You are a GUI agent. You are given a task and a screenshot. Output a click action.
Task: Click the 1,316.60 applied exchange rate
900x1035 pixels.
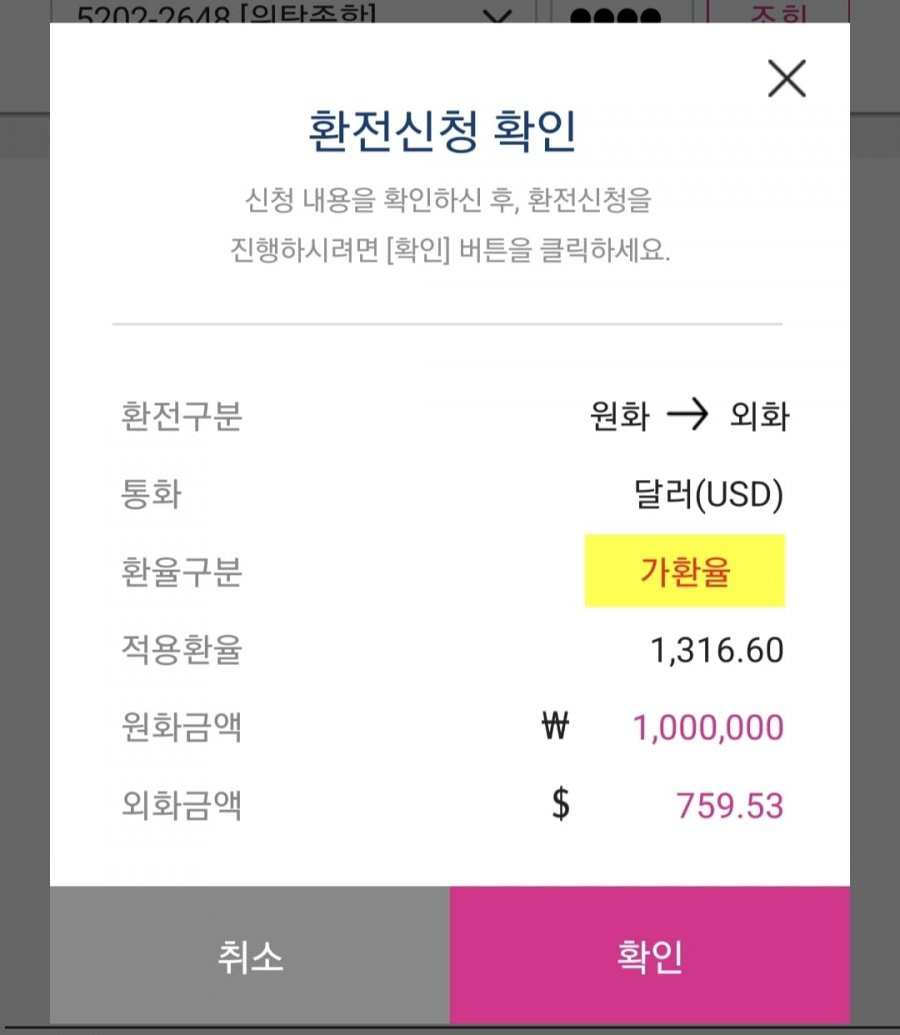pyautogui.click(x=717, y=650)
